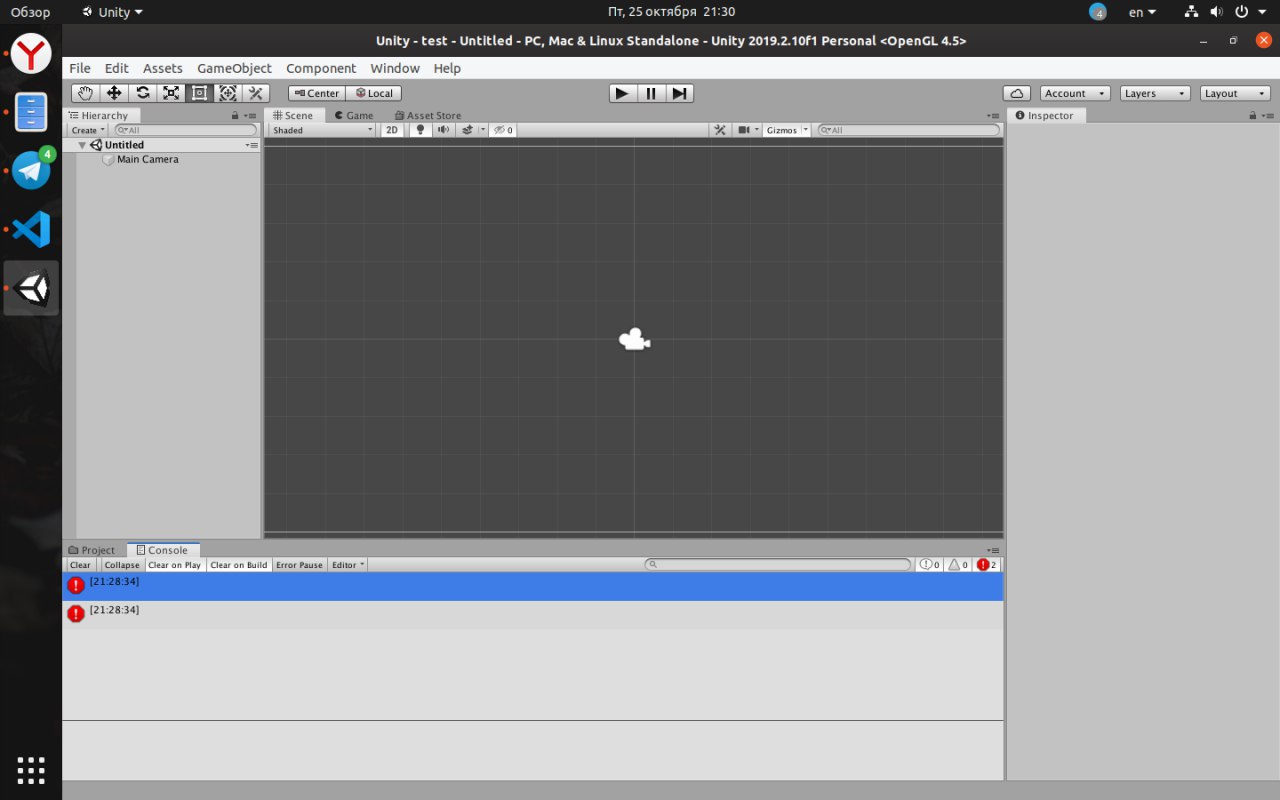
Task: Click the Pause button
Action: 651,93
